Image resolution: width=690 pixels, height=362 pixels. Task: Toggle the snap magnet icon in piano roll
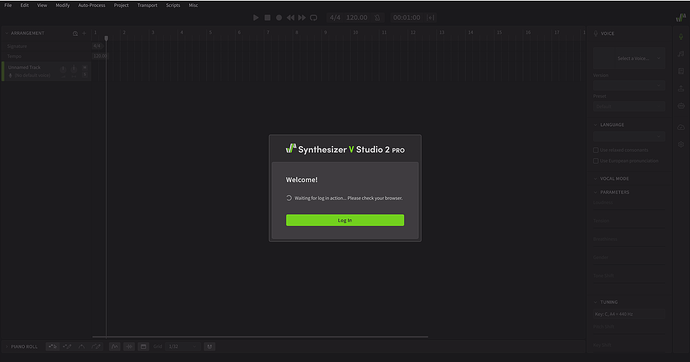pos(209,347)
